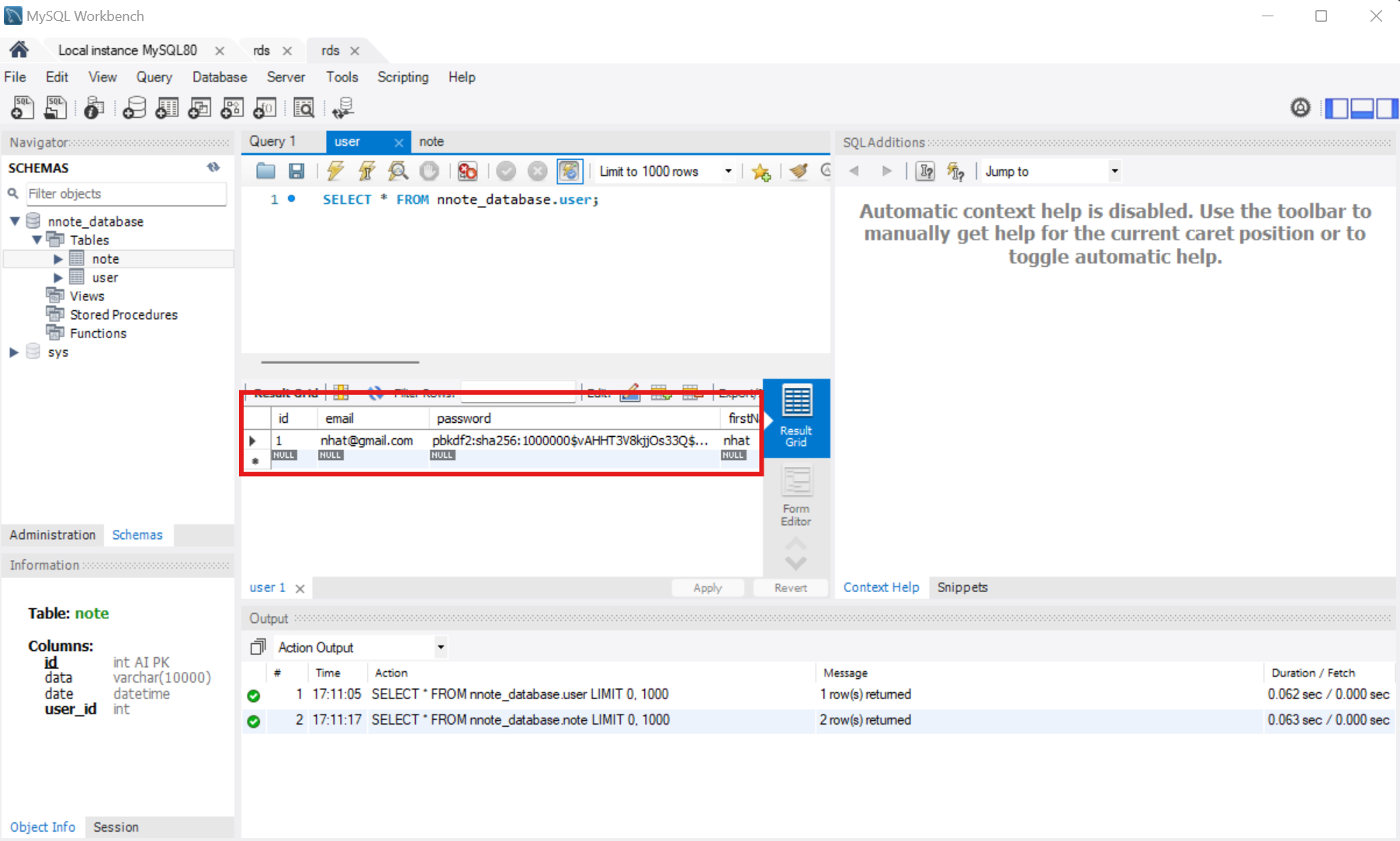Screen dimensions: 1400x841
Task: Stop query execution hand icon
Action: [x=429, y=171]
